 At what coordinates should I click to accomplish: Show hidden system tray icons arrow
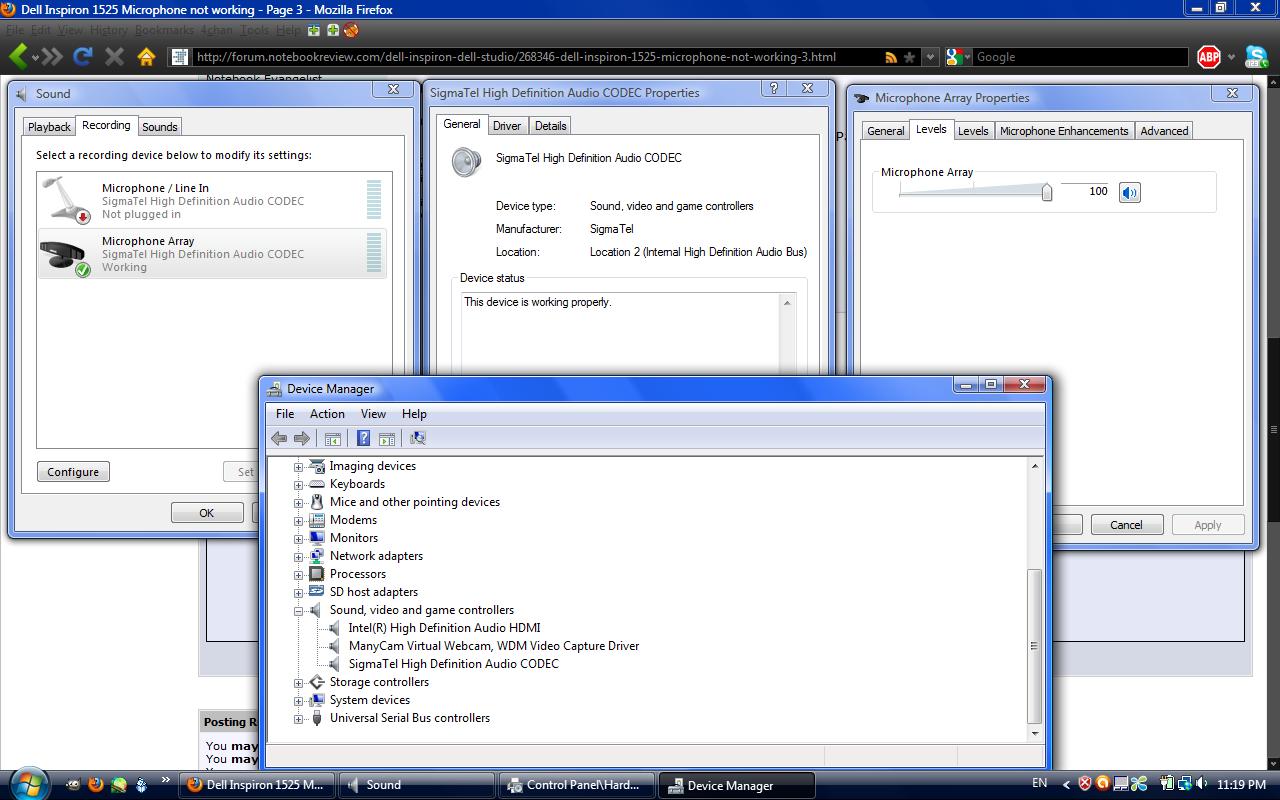[1066, 785]
